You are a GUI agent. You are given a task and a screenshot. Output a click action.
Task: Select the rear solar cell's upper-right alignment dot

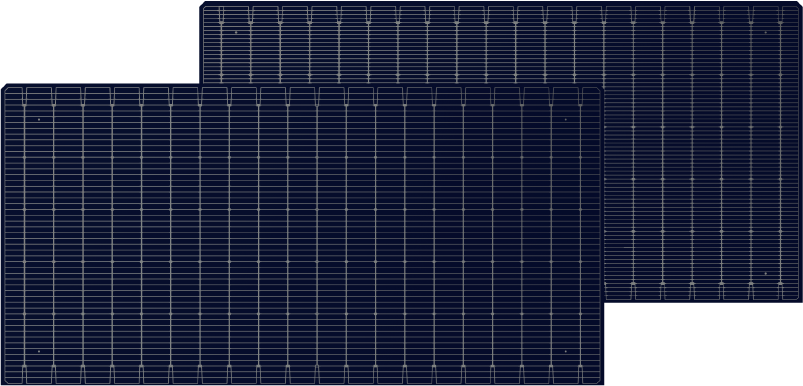[x=766, y=32]
